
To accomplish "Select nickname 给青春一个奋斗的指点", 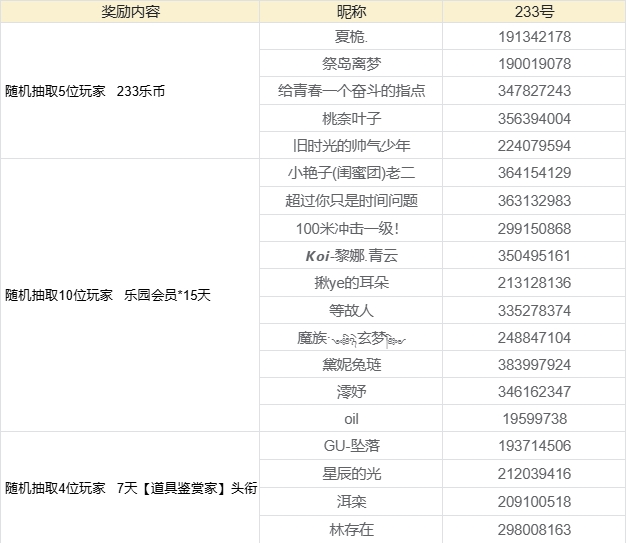I will pyautogui.click(x=351, y=91).
